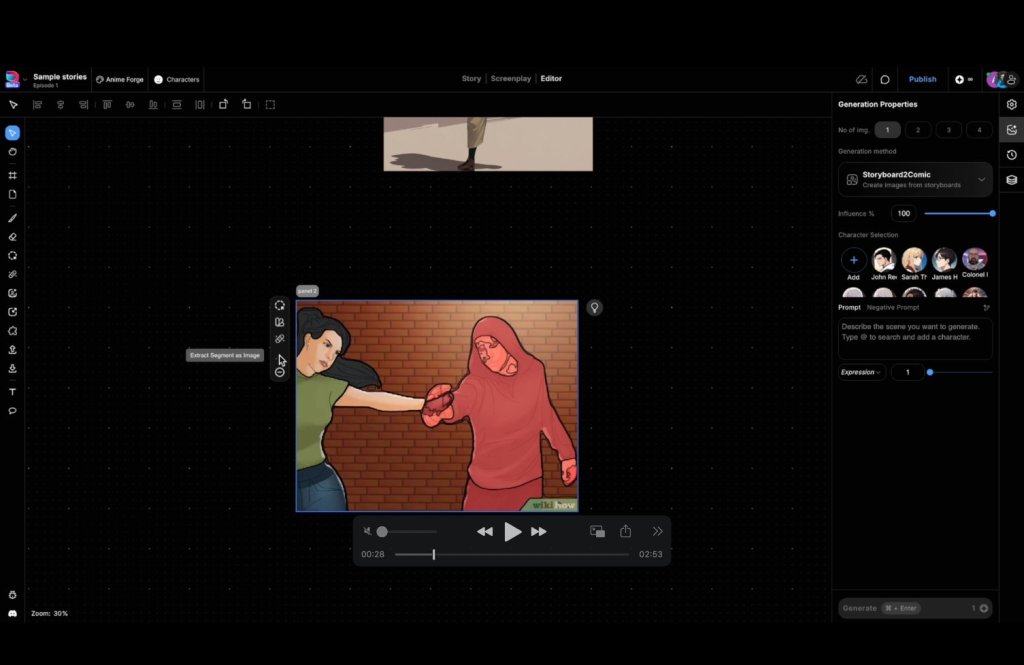
Task: Expand the Storyboard2Comic generation method dropdown
Action: [981, 180]
